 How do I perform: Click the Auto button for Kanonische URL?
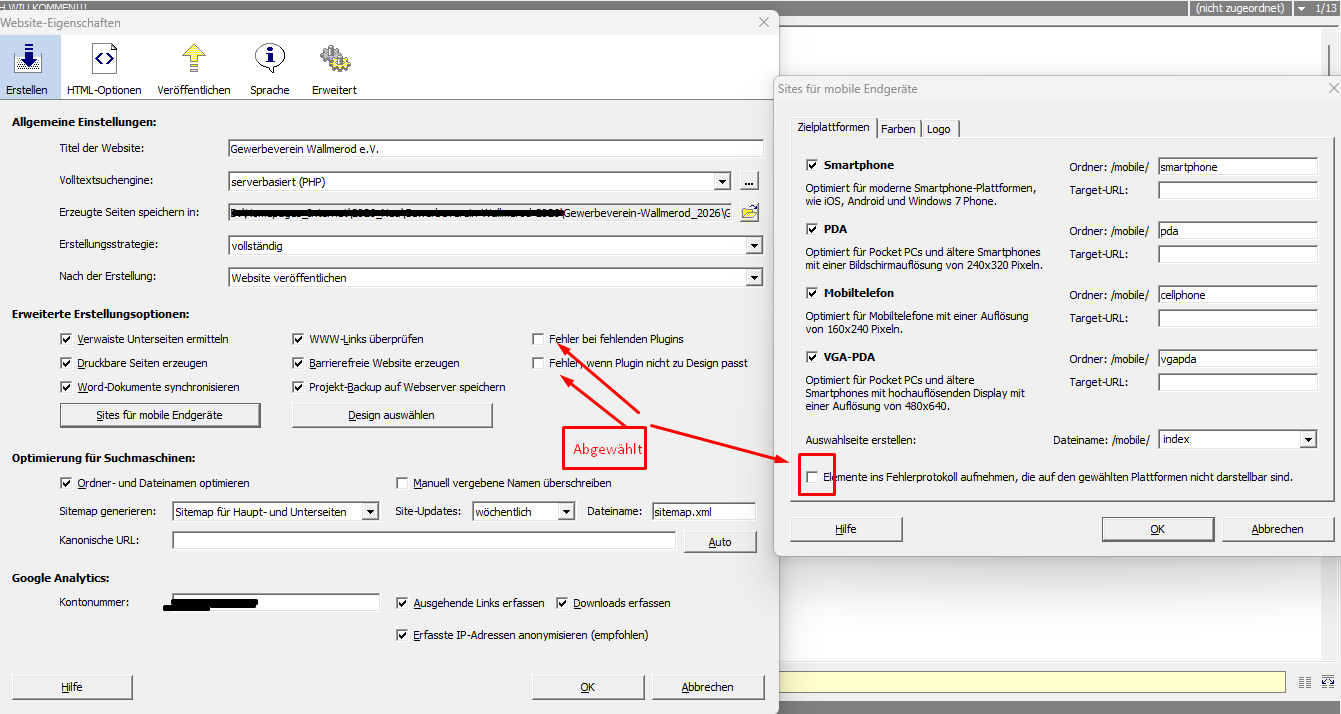point(720,542)
